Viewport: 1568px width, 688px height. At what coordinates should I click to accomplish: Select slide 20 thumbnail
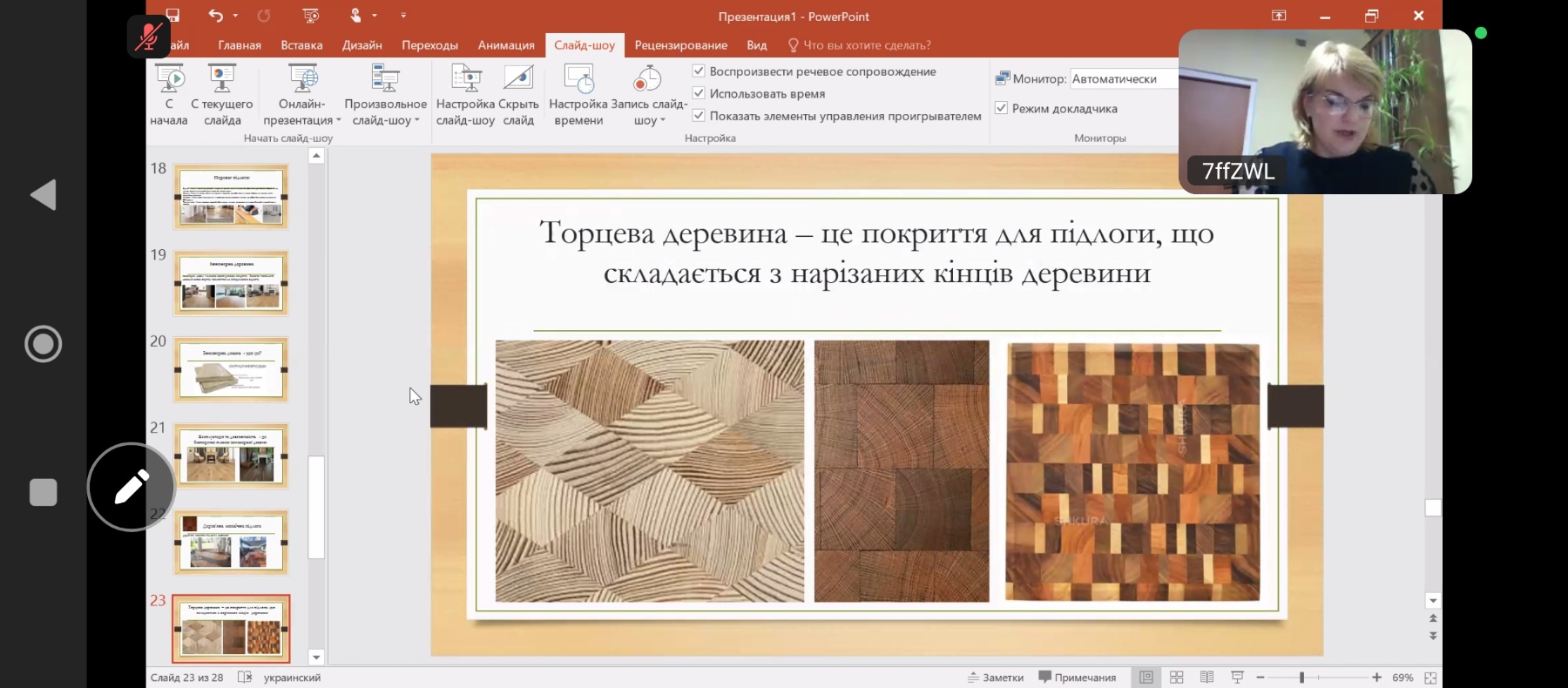pos(231,369)
